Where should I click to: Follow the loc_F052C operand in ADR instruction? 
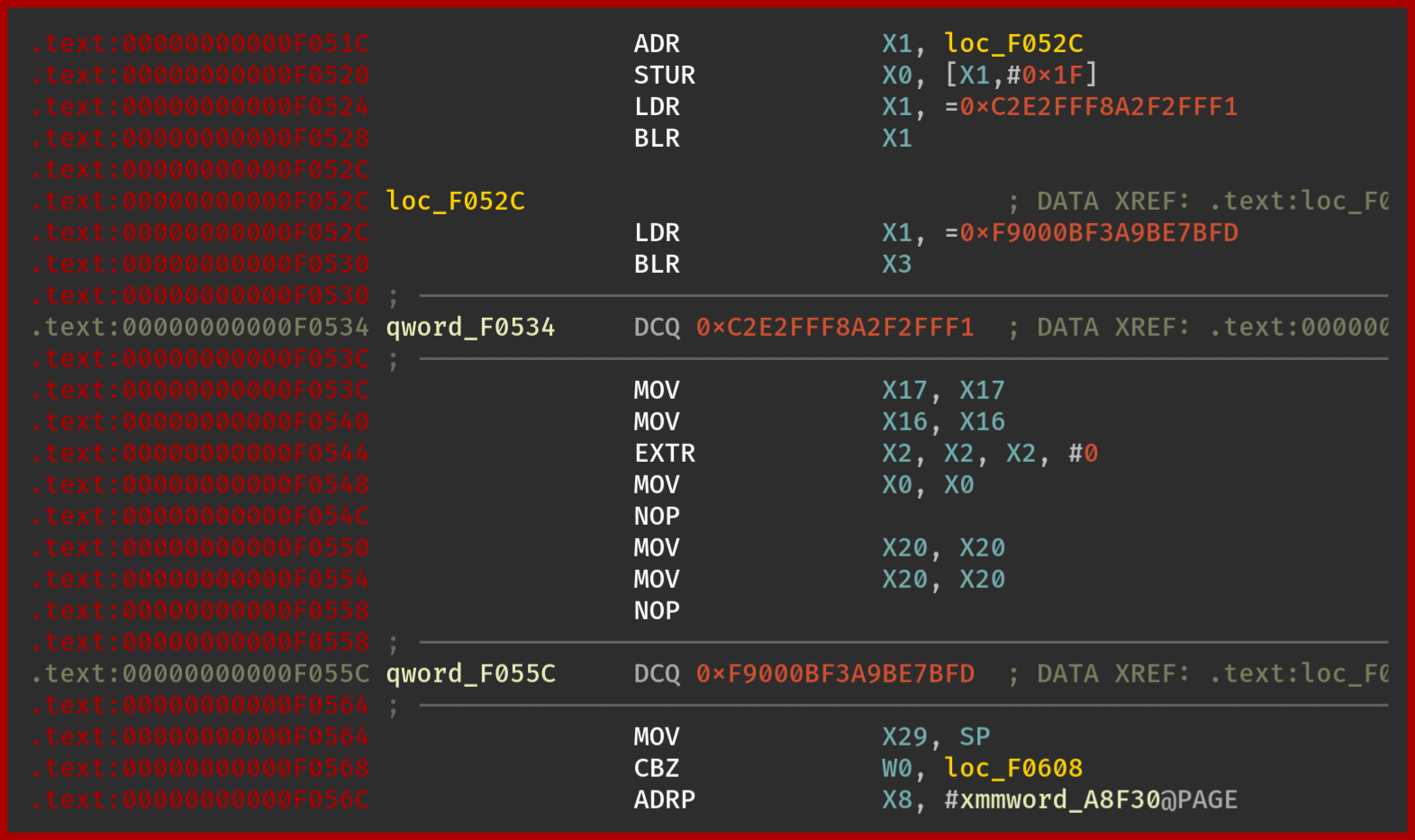pyautogui.click(x=1013, y=43)
